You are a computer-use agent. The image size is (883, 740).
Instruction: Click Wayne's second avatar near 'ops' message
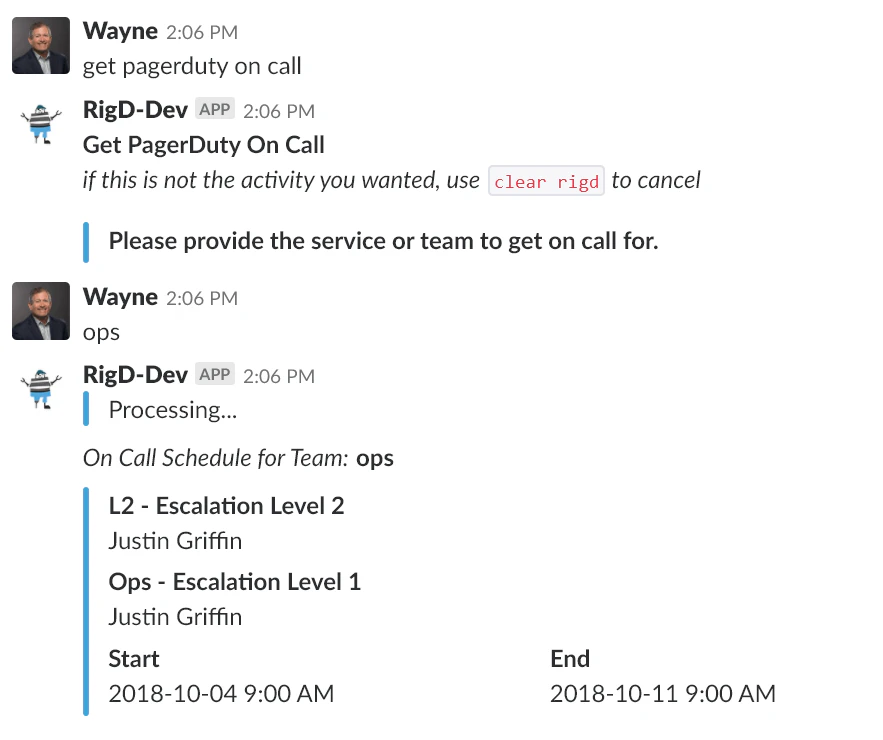point(40,310)
